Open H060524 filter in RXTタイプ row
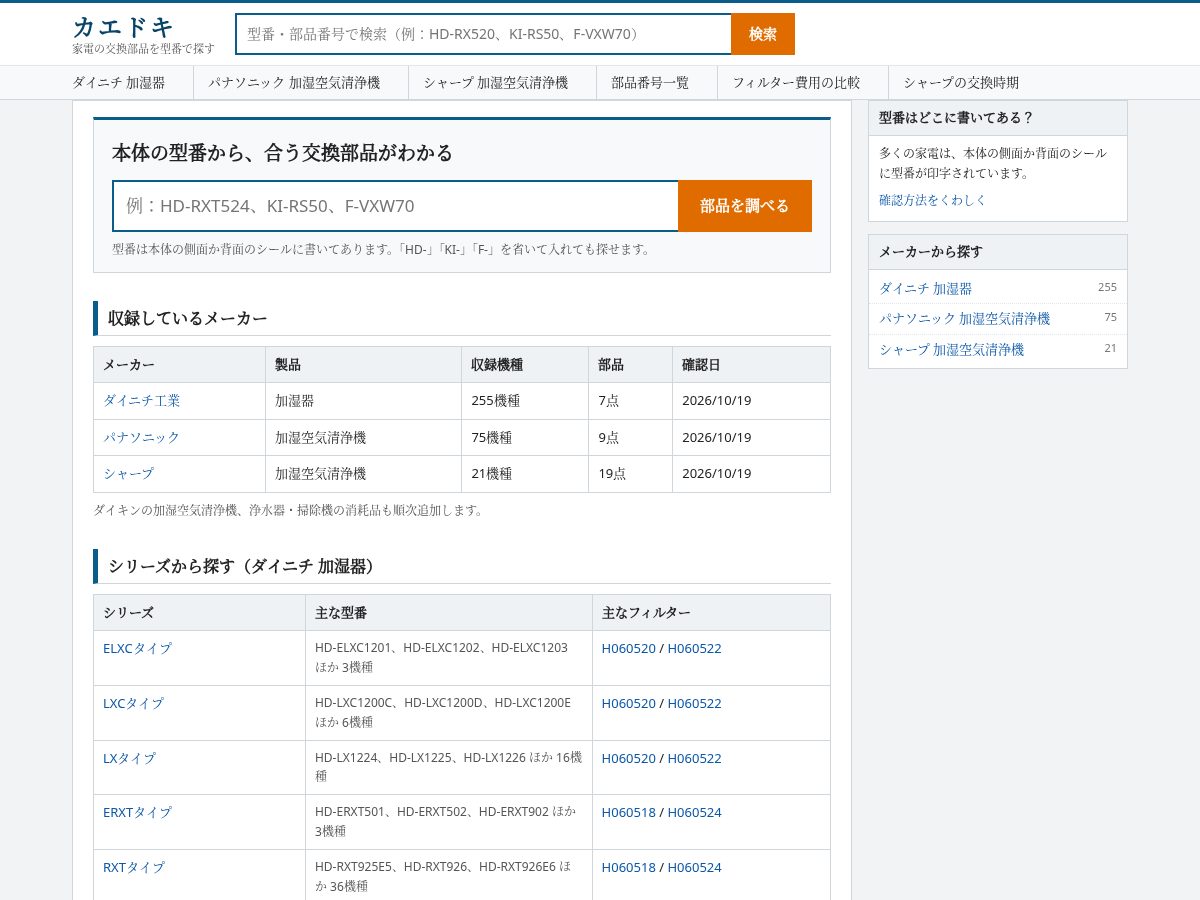This screenshot has width=1200, height=900. (x=695, y=867)
